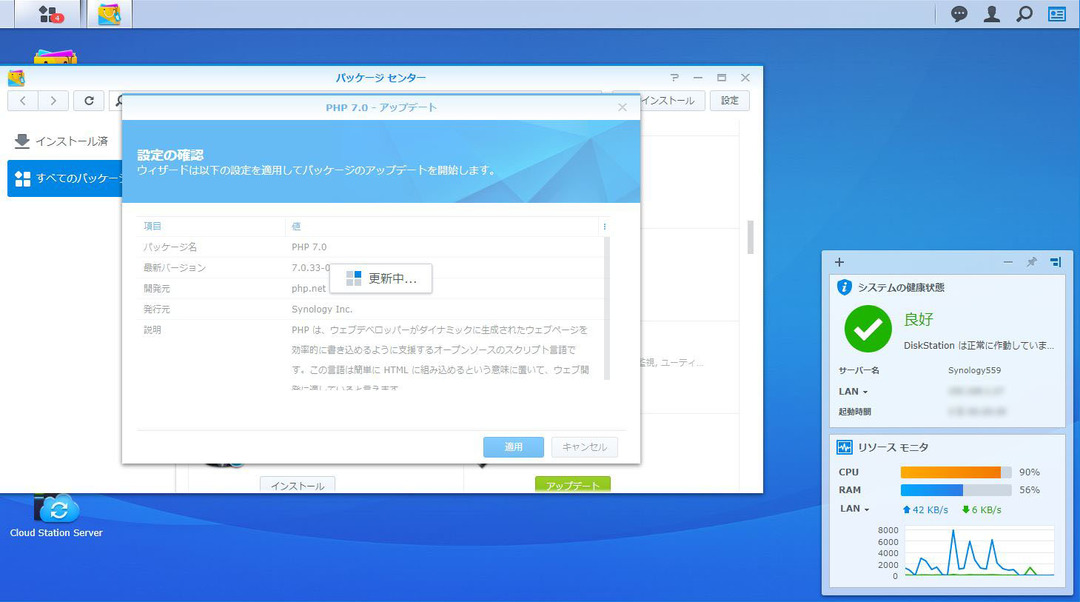Screen dimensions: 1080x602
Task: Click the CPU usage bar
Action: [955, 472]
